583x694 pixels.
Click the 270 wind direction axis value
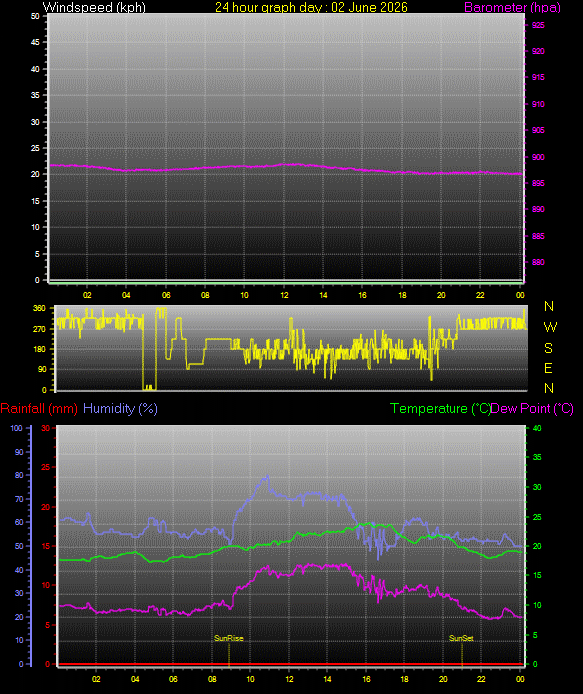click(39, 329)
